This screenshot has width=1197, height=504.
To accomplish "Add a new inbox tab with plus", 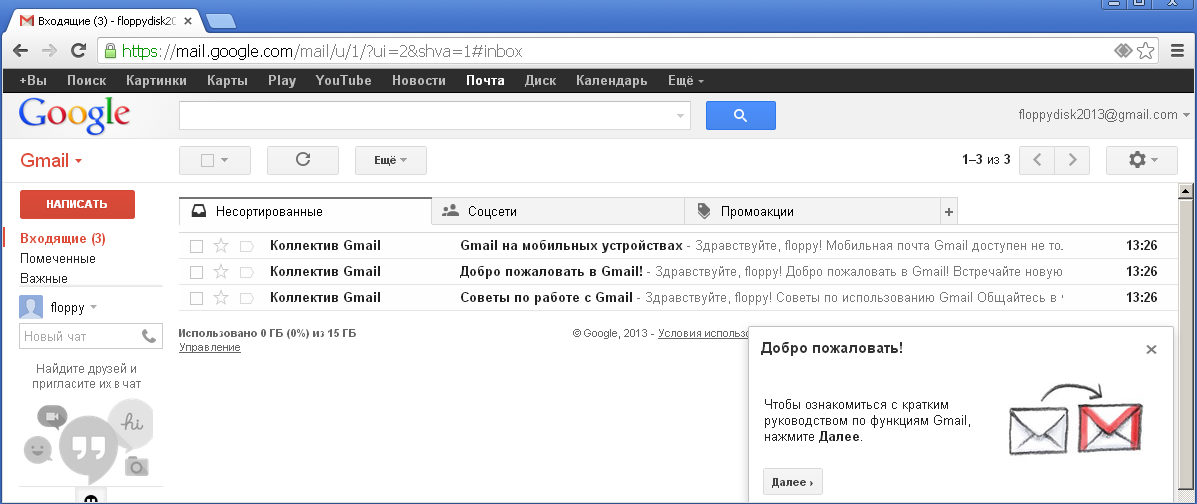I will point(948,212).
